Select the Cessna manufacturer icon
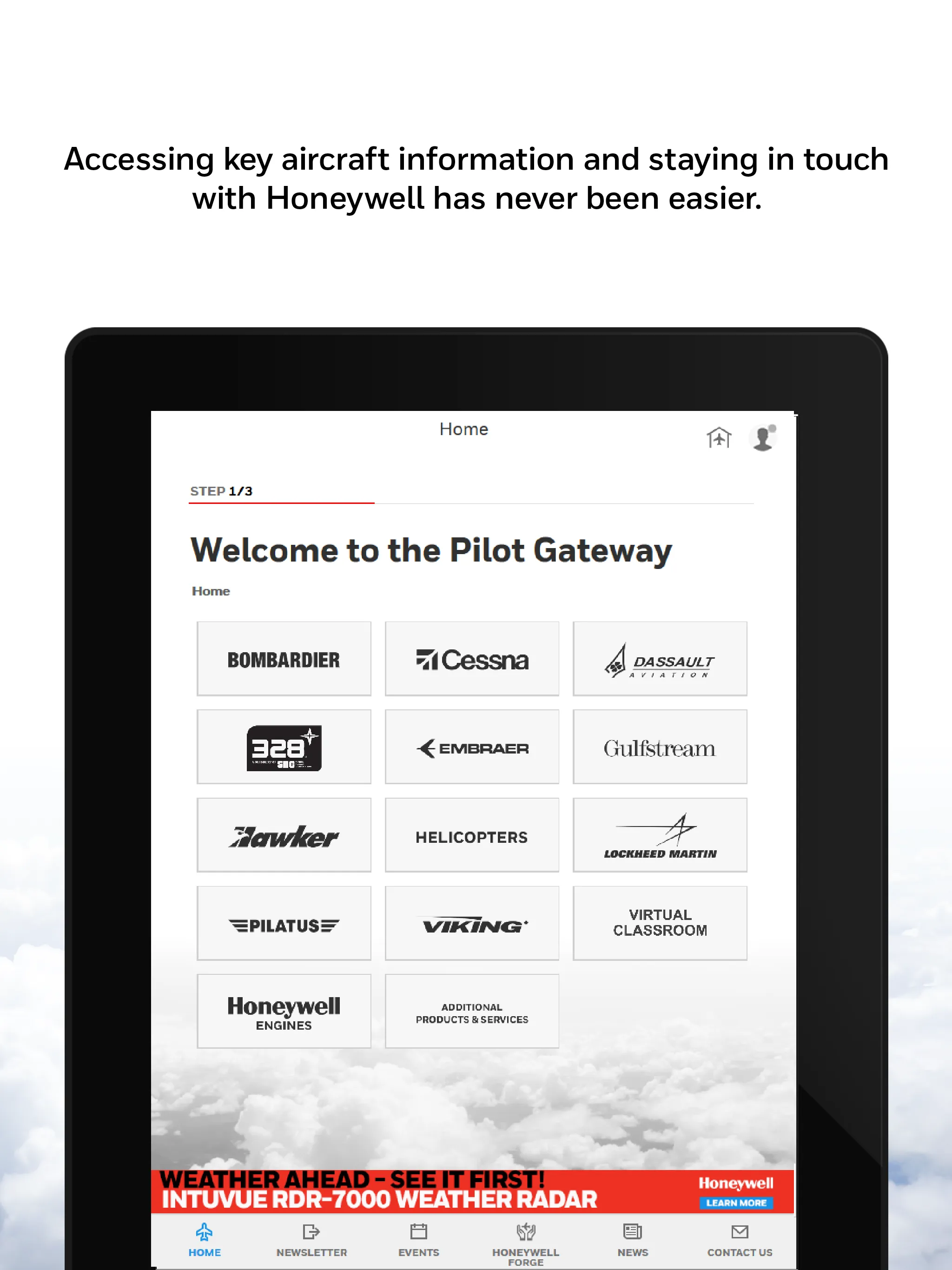Viewport: 952px width, 1270px height. tap(471, 659)
